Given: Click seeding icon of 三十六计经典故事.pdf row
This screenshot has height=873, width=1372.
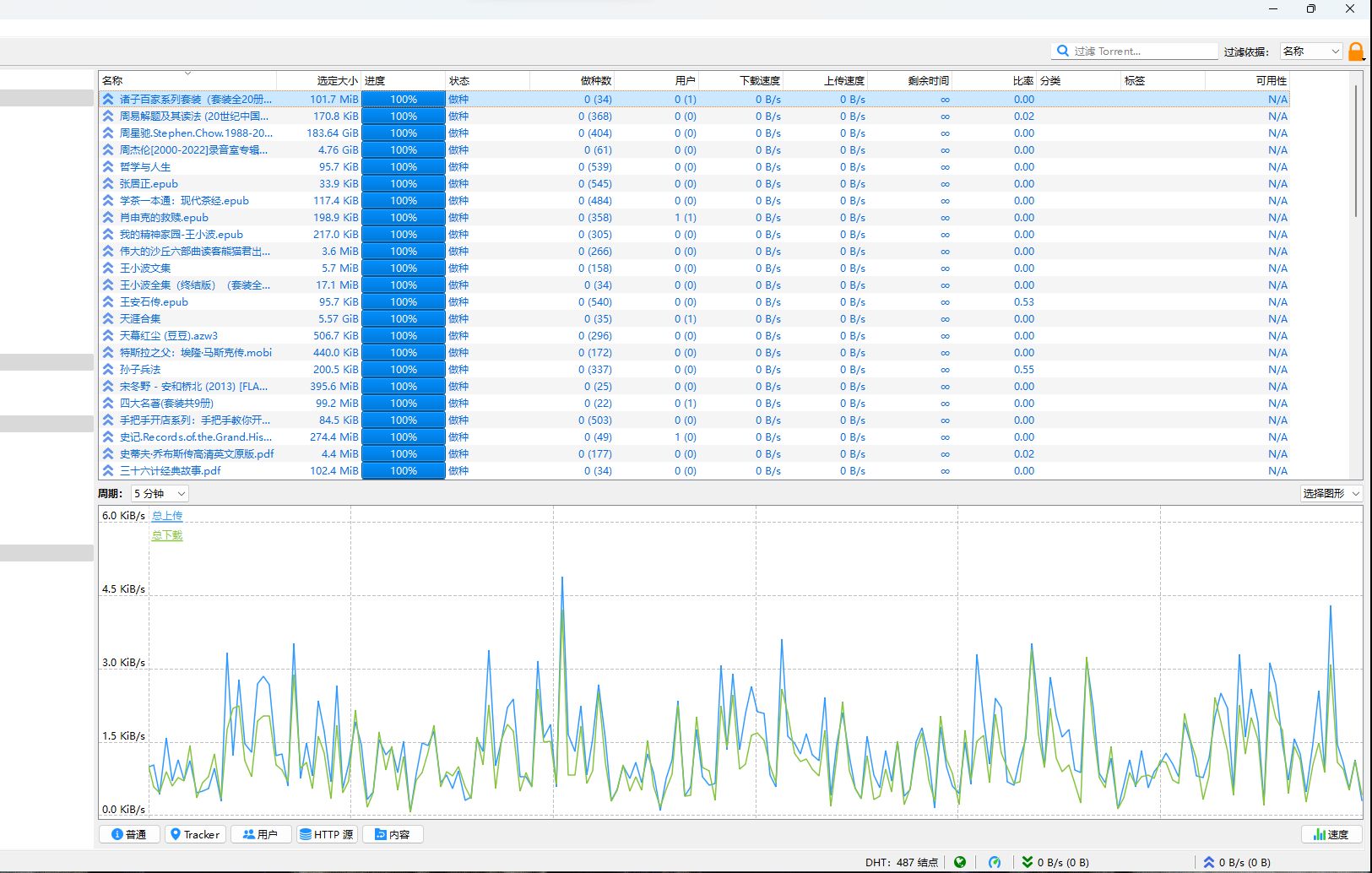Looking at the screenshot, I should 108,470.
